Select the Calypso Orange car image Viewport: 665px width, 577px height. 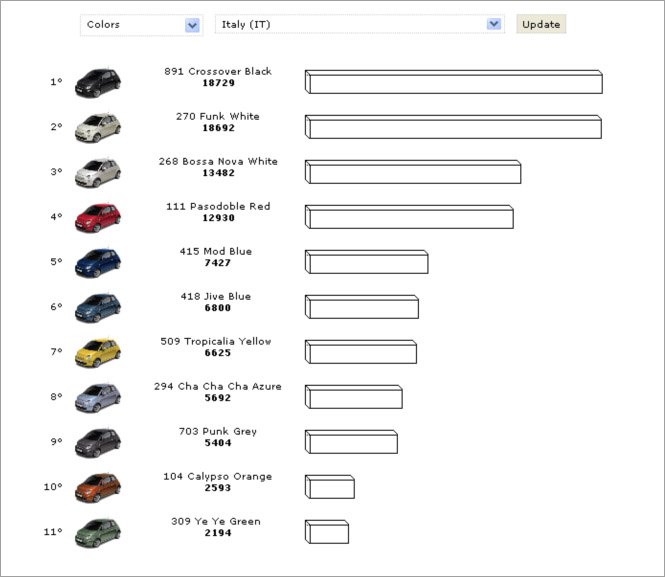point(97,486)
